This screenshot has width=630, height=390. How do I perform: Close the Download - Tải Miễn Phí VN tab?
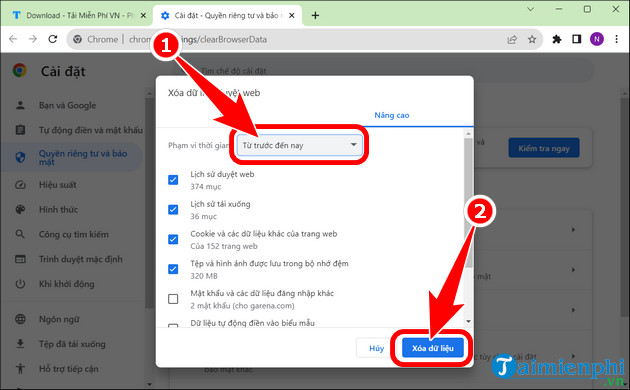[x=143, y=15]
